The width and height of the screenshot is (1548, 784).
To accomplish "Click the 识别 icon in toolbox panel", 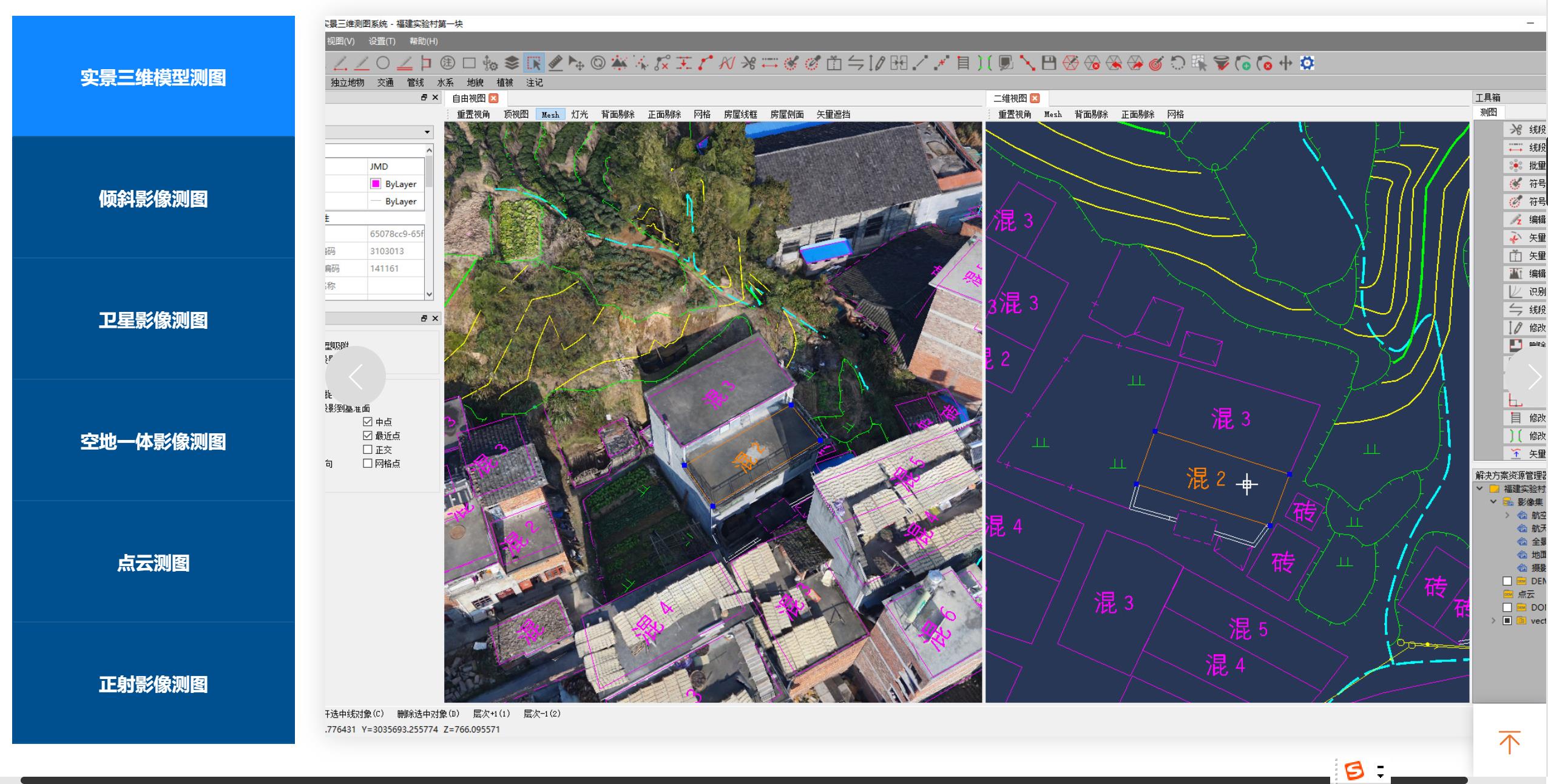I will 1515,292.
